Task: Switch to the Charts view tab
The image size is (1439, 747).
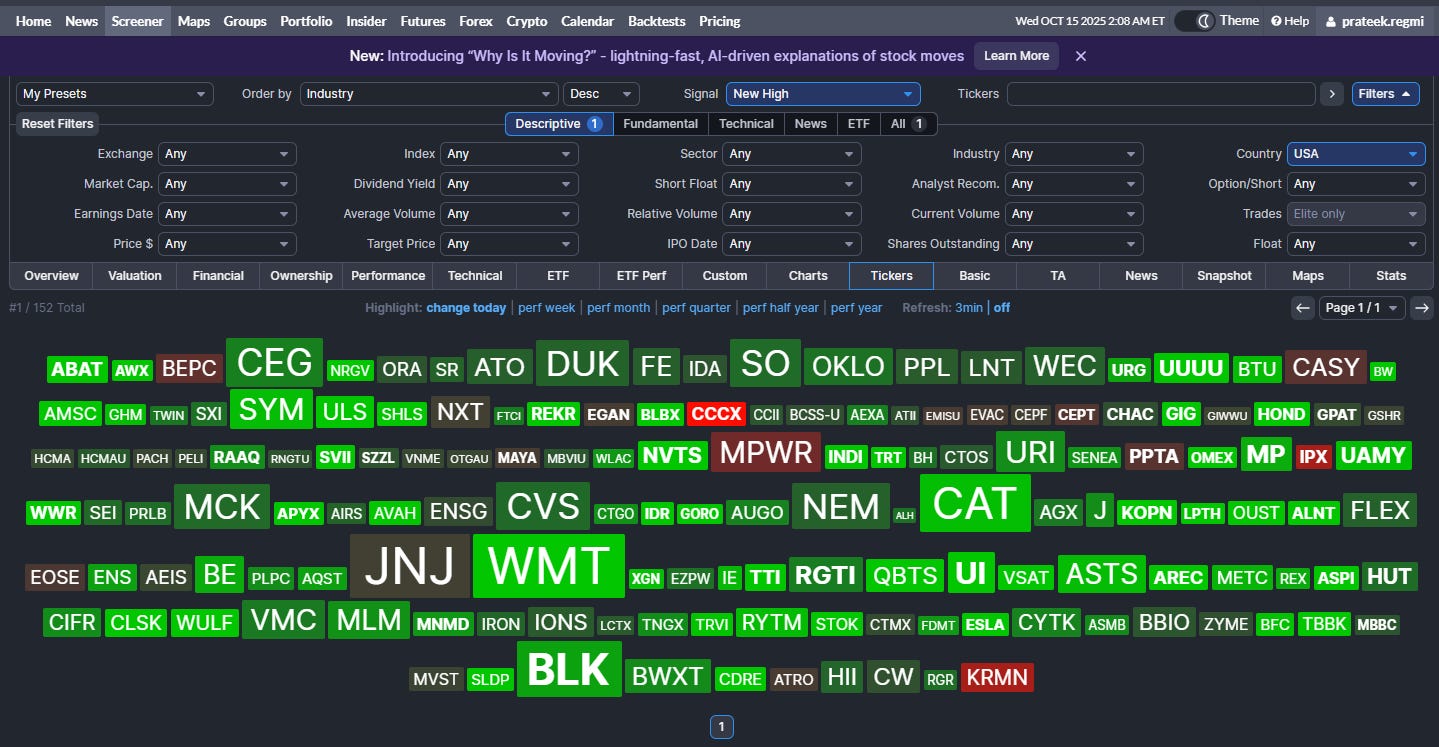Action: 808,276
